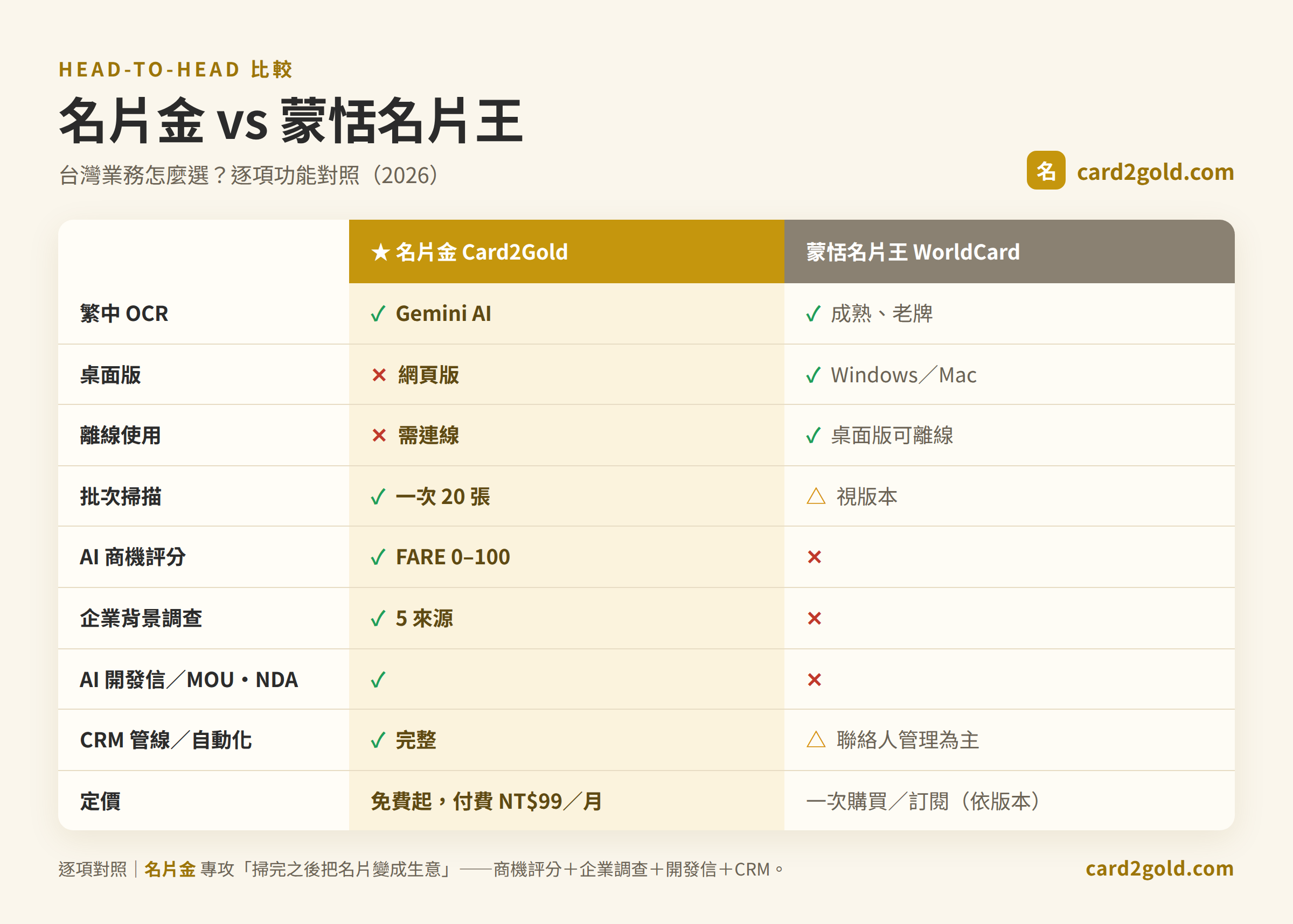Click the 一次 20 張 cell text

[443, 496]
